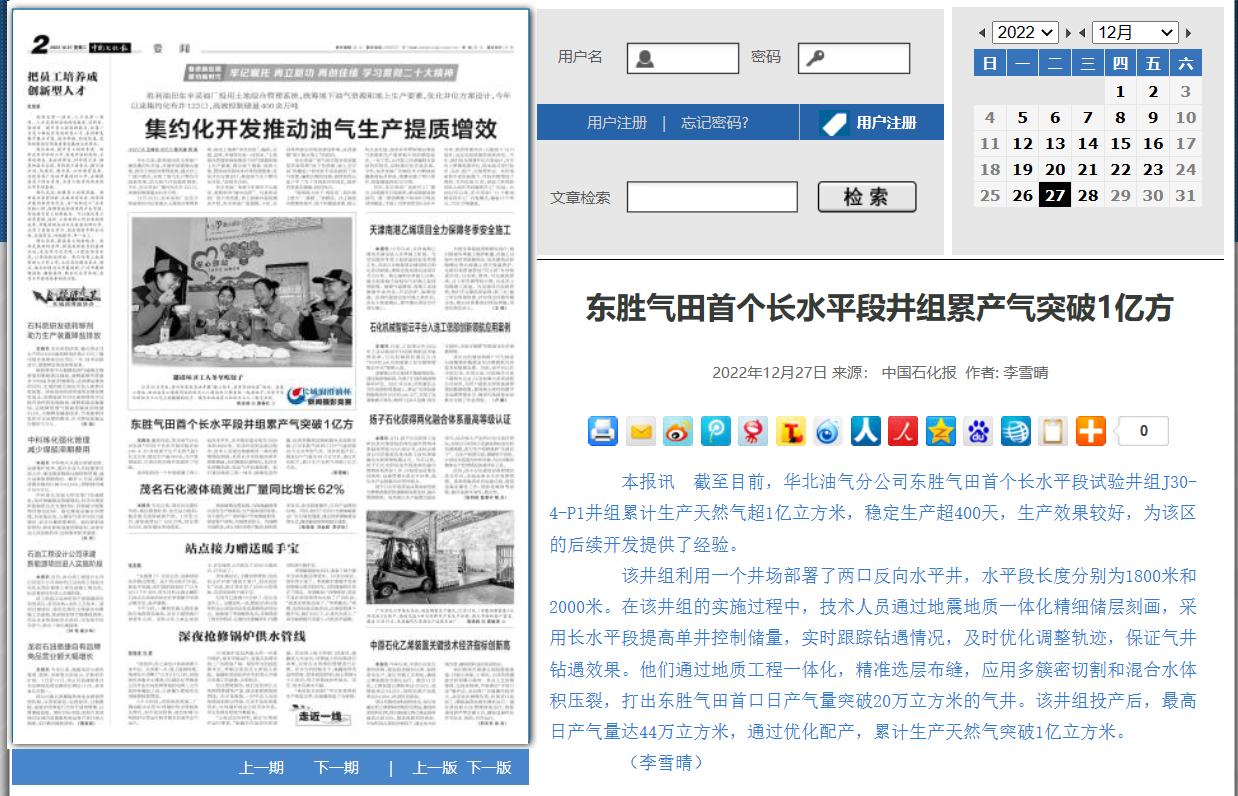This screenshot has width=1238, height=796.
Task: Select December 26 on the calendar
Action: (x=1022, y=195)
